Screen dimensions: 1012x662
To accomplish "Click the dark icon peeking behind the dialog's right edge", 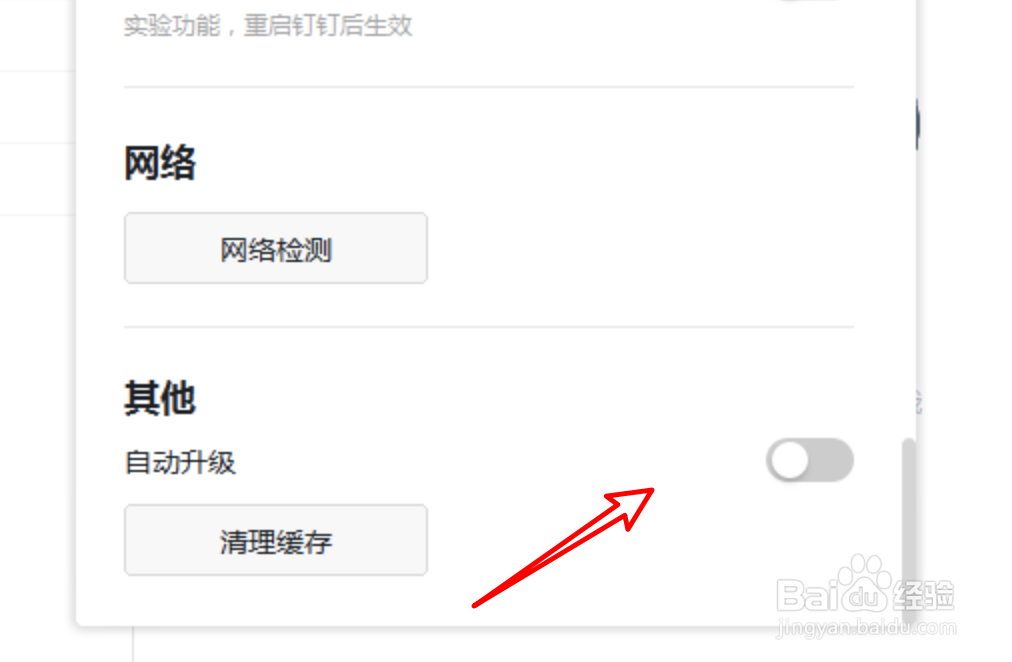I will pyautogui.click(x=917, y=123).
